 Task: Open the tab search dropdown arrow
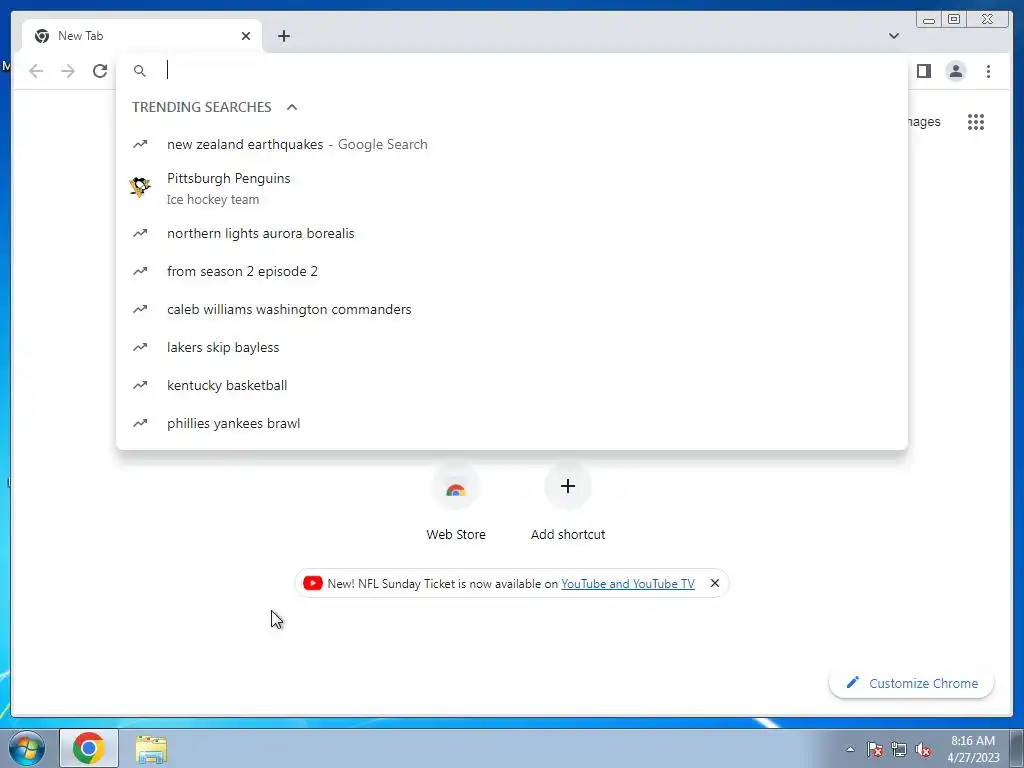[x=893, y=36]
